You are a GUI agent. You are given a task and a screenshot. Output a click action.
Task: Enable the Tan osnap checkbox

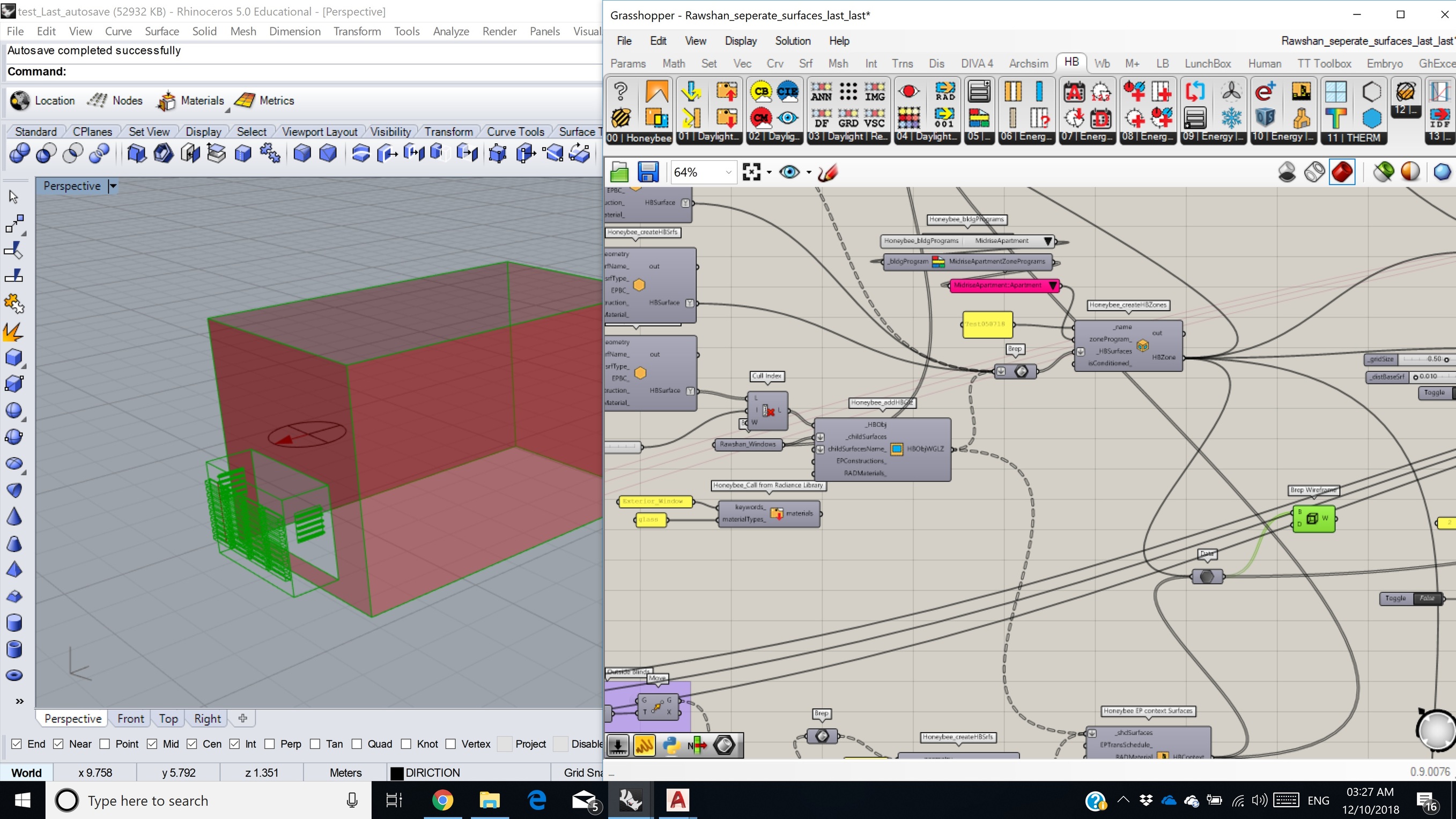[x=315, y=744]
